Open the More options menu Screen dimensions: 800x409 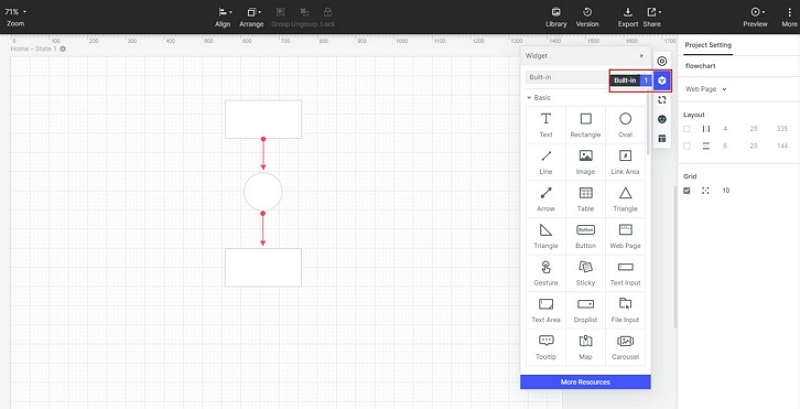click(x=789, y=17)
